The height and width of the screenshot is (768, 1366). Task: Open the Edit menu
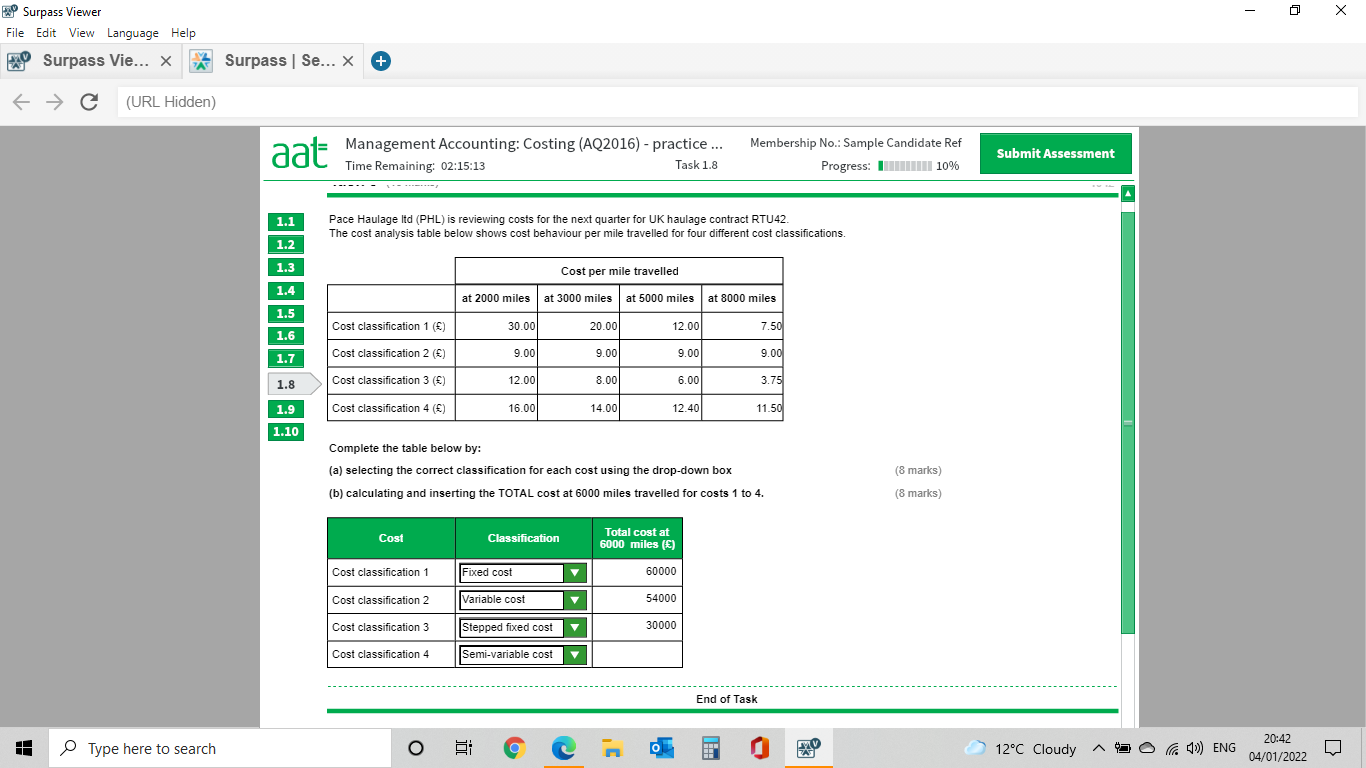(x=47, y=33)
